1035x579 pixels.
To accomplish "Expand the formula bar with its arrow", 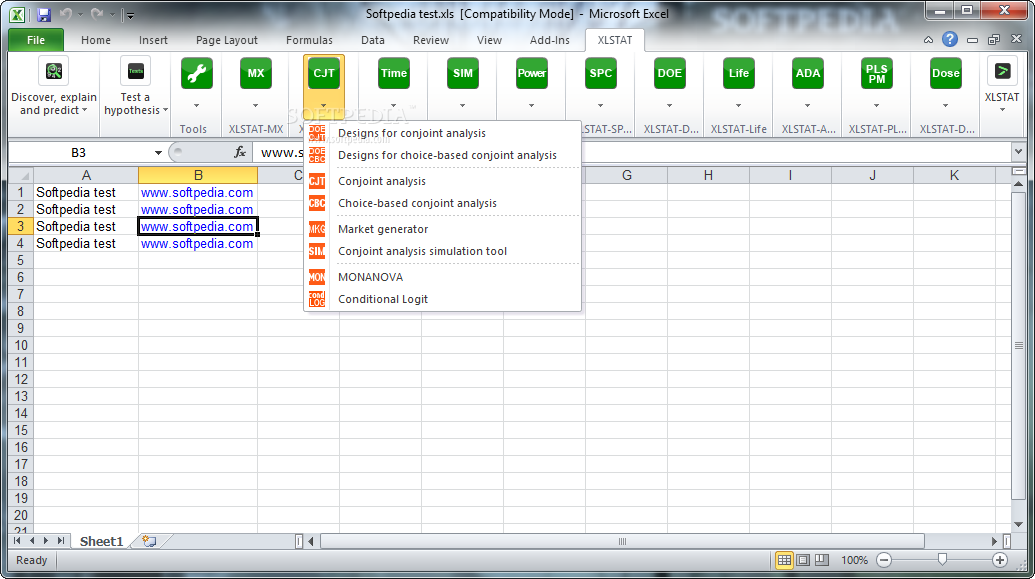I will click(1018, 153).
